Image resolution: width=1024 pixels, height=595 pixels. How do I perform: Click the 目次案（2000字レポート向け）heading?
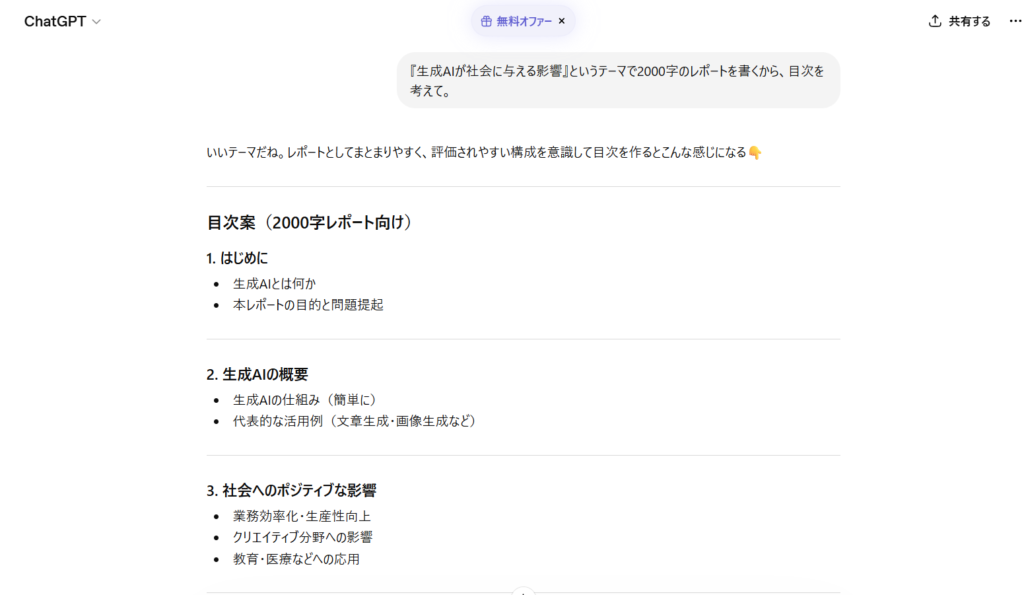click(309, 222)
